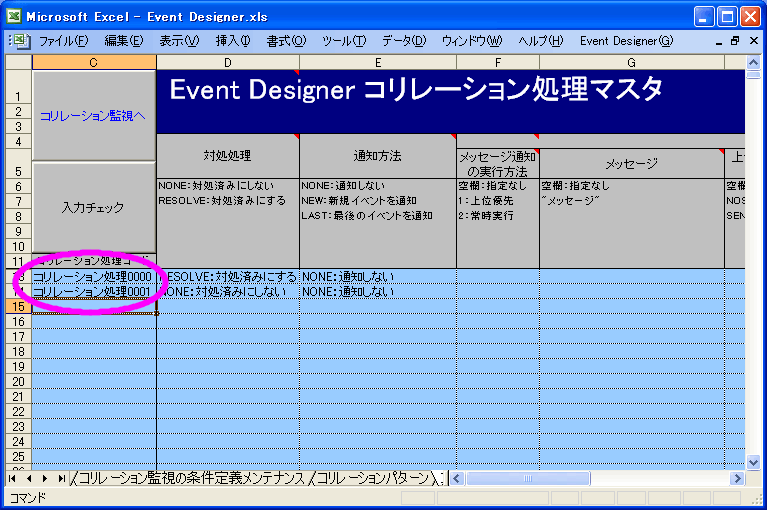Go to previous sheet tab arrow
767x510 pixels.
click(29, 478)
